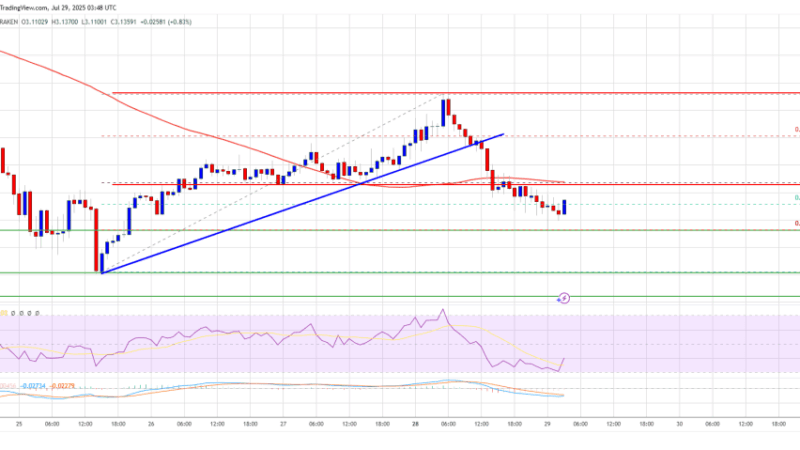Select the upper red horizontal resistance line
Viewport: 800px width, 450px height.
click(456, 93)
